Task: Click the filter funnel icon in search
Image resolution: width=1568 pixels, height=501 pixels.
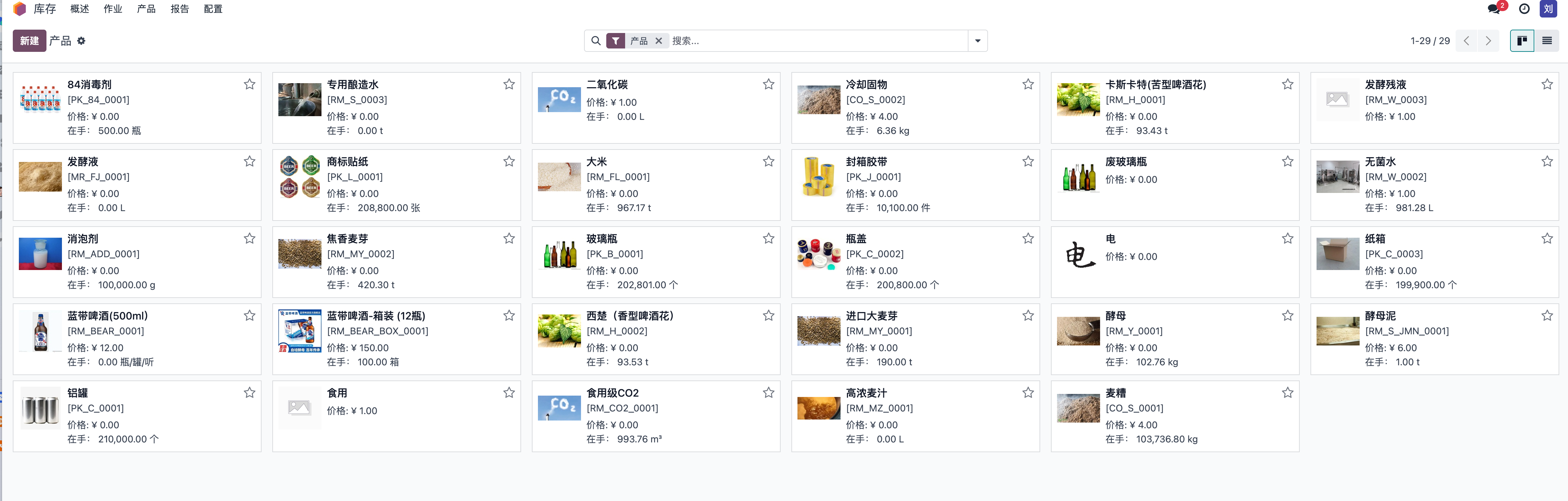Action: click(616, 41)
